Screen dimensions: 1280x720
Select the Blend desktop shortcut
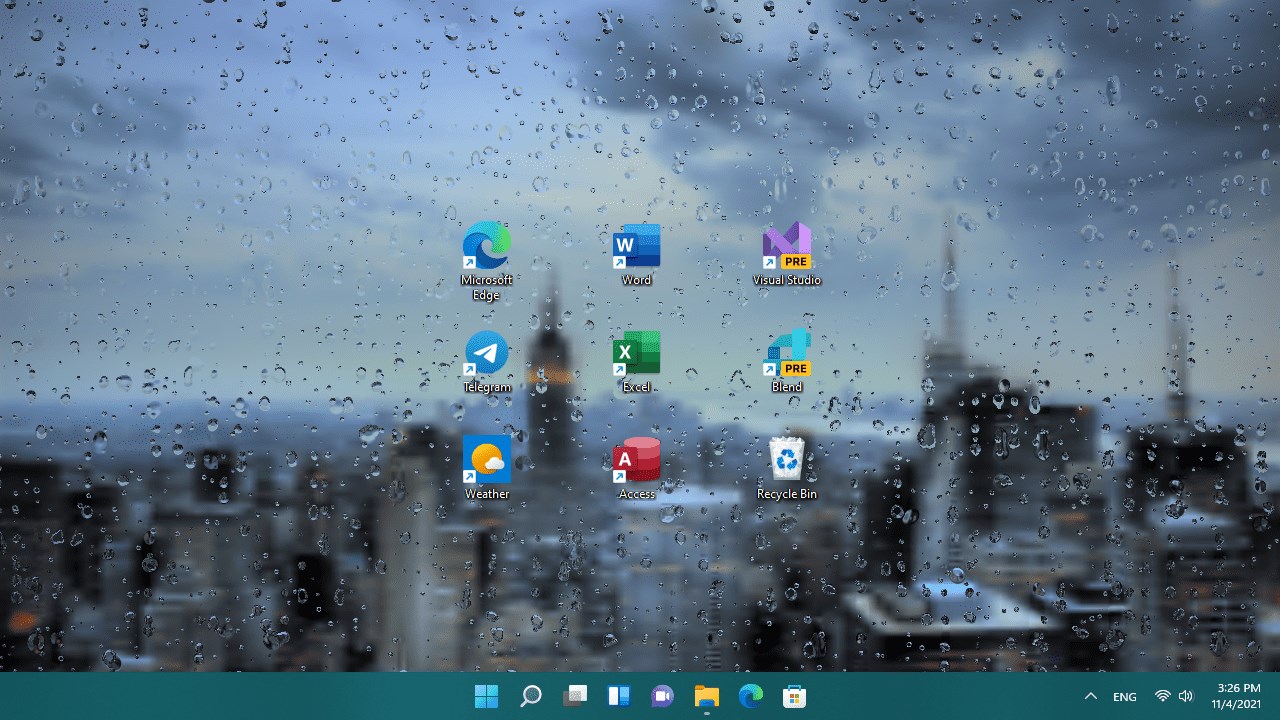click(787, 362)
